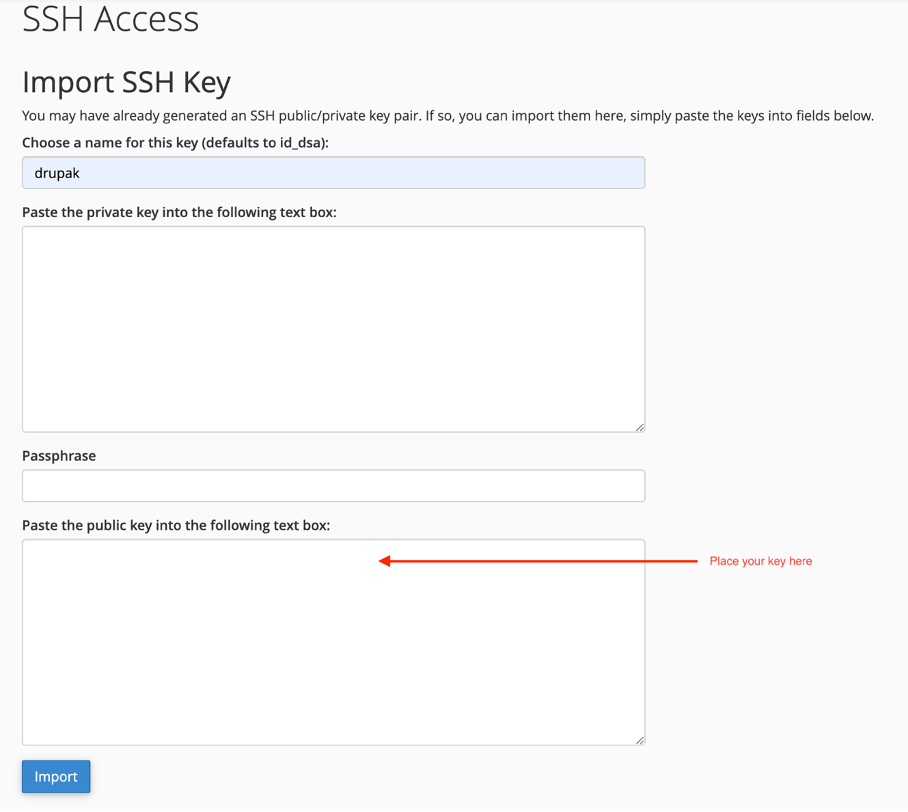Click the Import button
The height and width of the screenshot is (812, 908).
click(56, 777)
